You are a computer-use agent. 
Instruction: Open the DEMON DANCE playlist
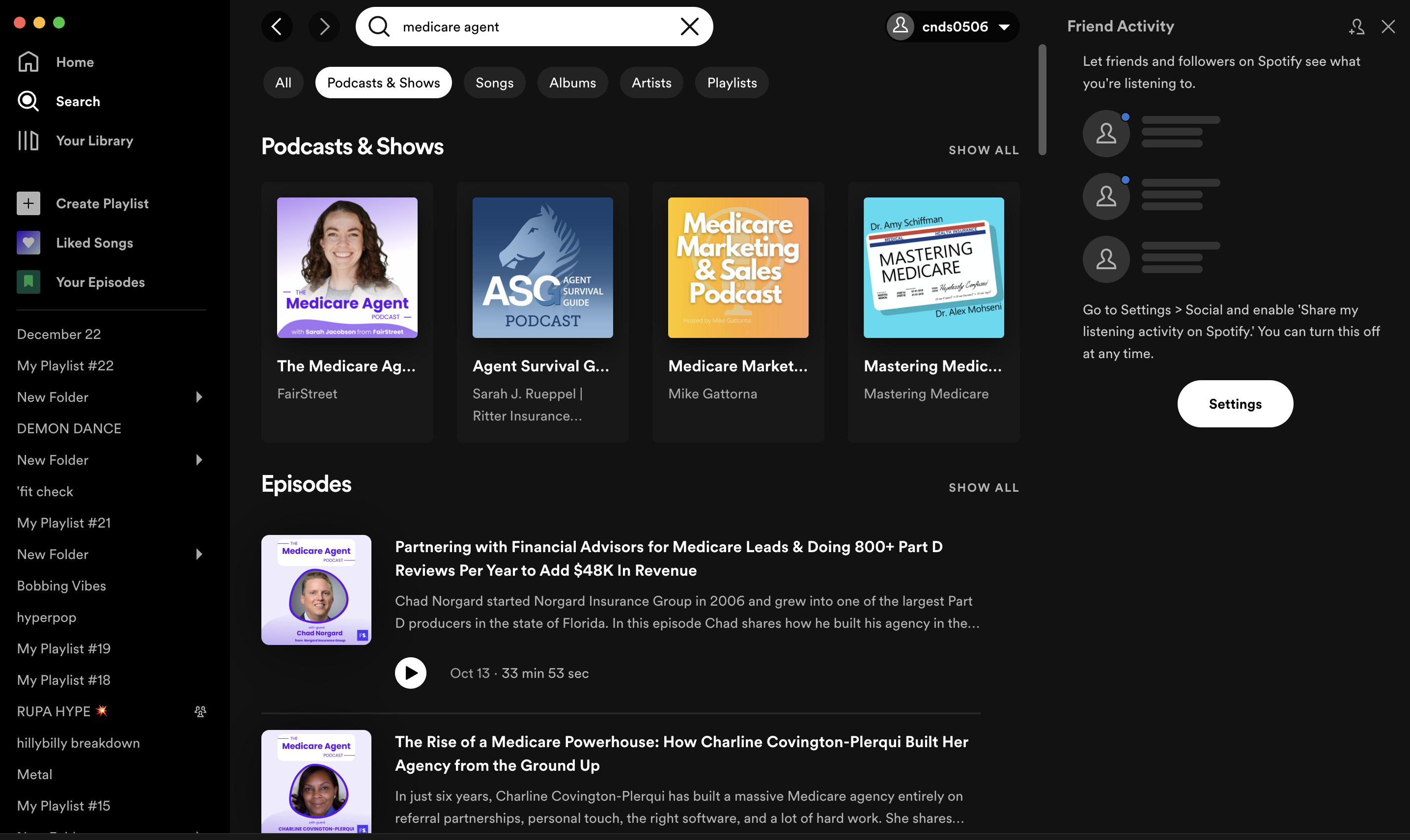pyautogui.click(x=69, y=428)
